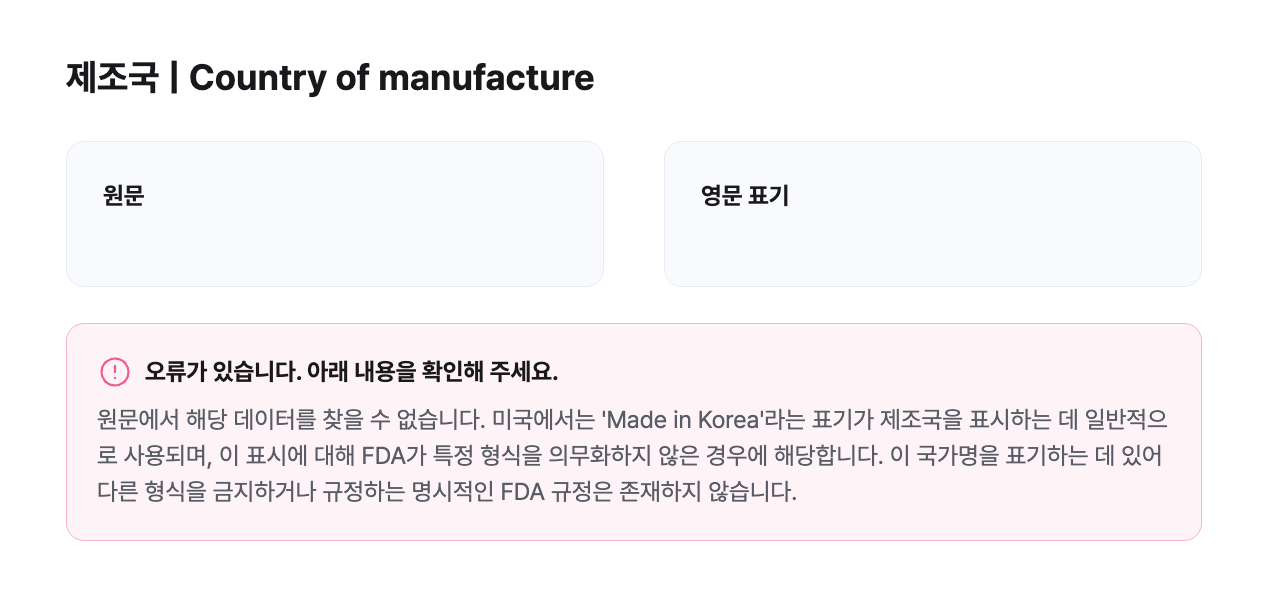Click the '다른 형식을 금지하거나' phrase

point(198,494)
